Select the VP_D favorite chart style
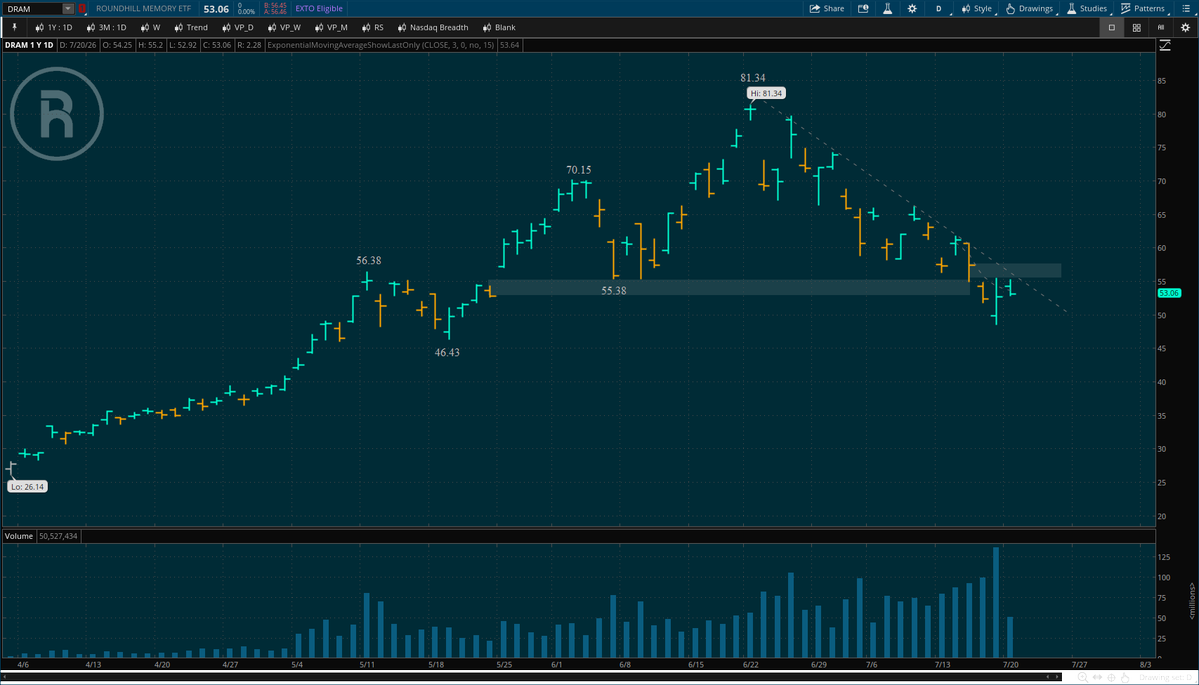The height and width of the screenshot is (685, 1199). (237, 28)
